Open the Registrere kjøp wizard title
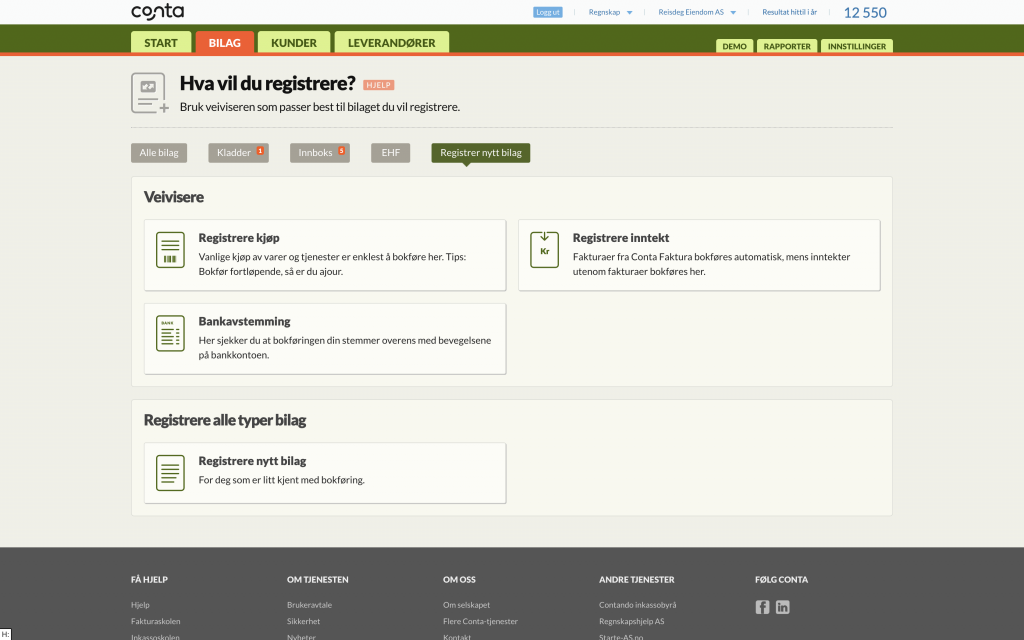1024x640 pixels. [x=239, y=238]
